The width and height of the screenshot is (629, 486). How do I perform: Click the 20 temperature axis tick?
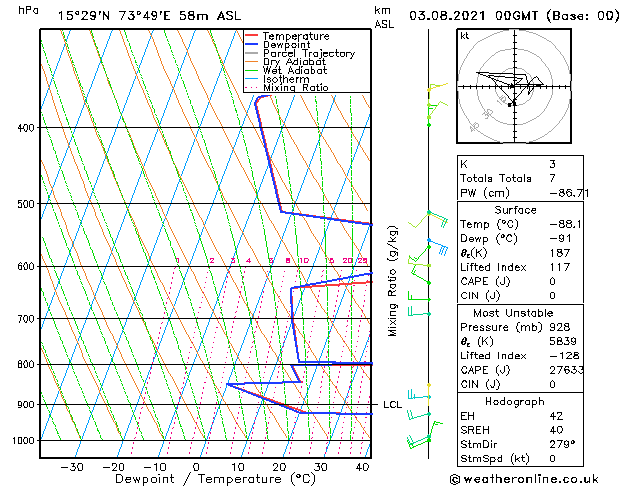[x=280, y=467]
